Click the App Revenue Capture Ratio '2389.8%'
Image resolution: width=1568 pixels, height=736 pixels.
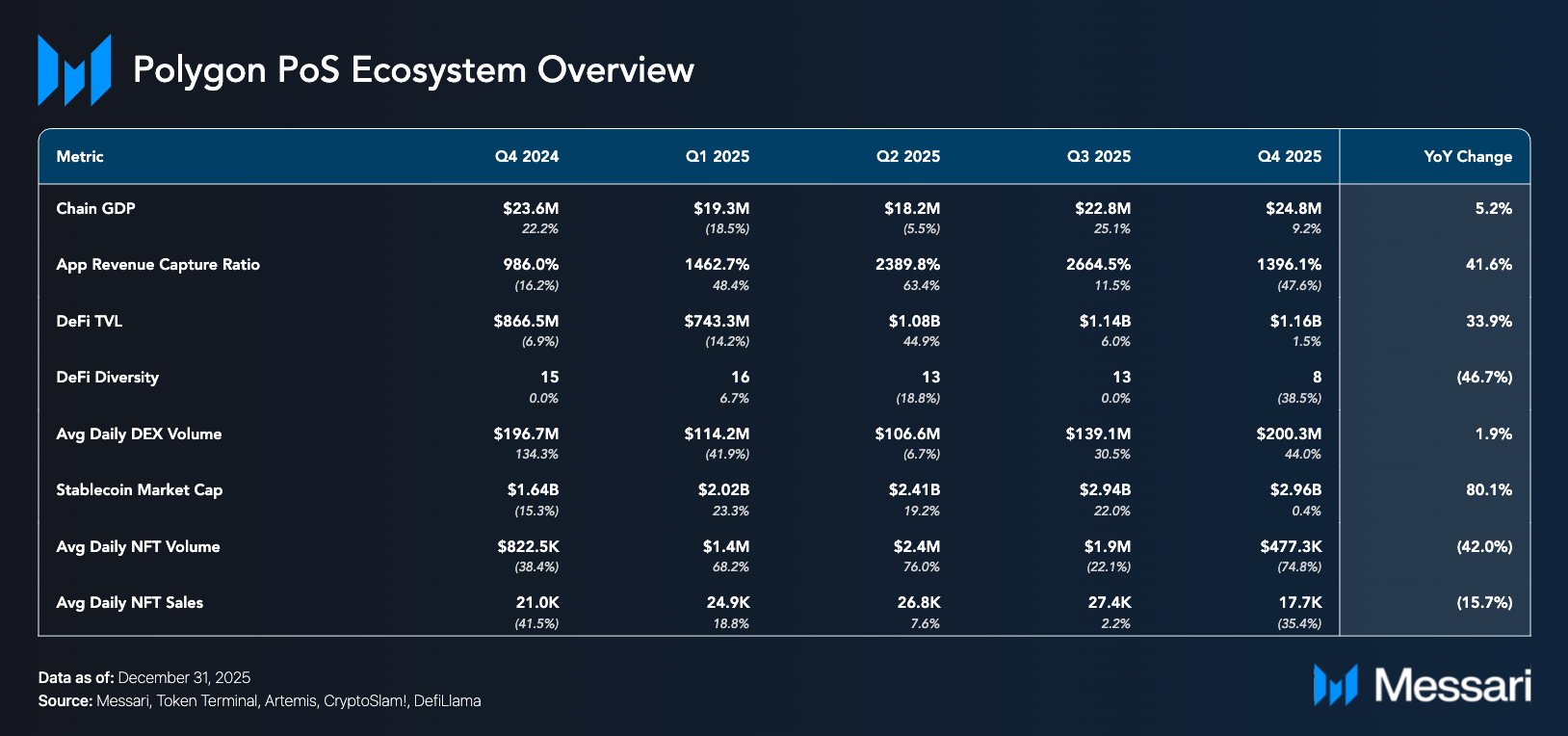coord(907,264)
